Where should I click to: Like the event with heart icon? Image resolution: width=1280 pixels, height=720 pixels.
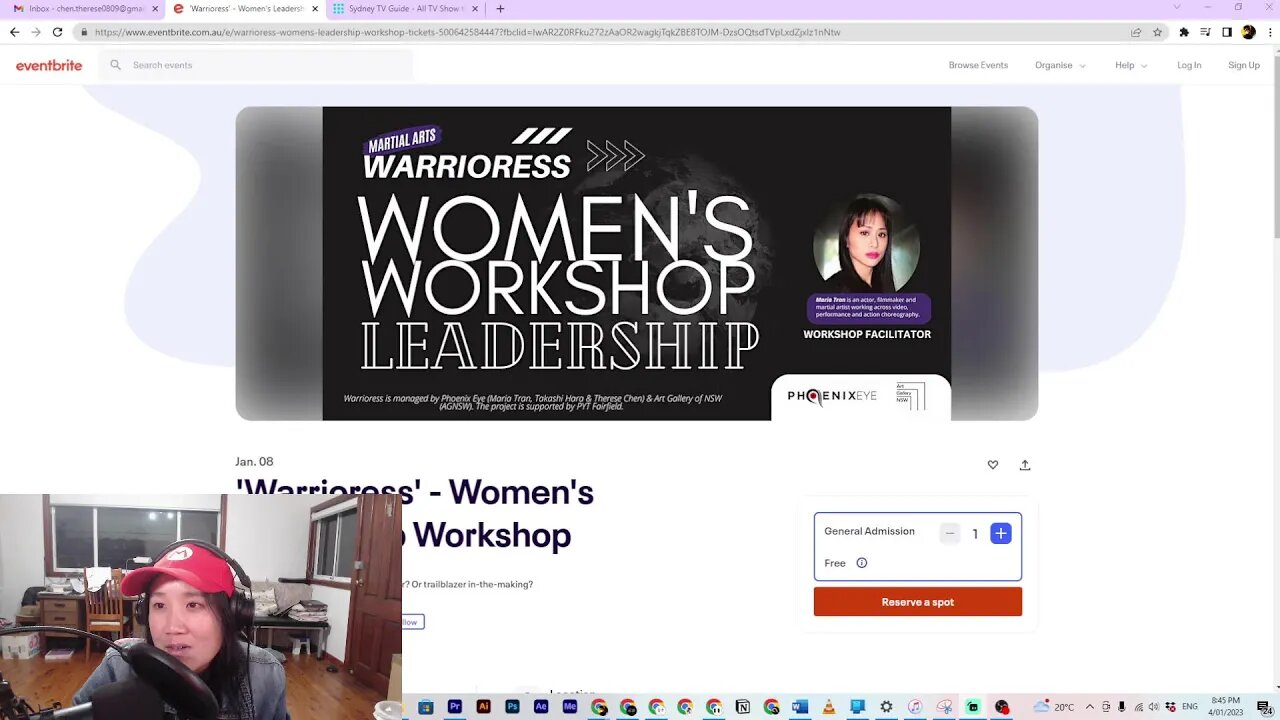[993, 465]
